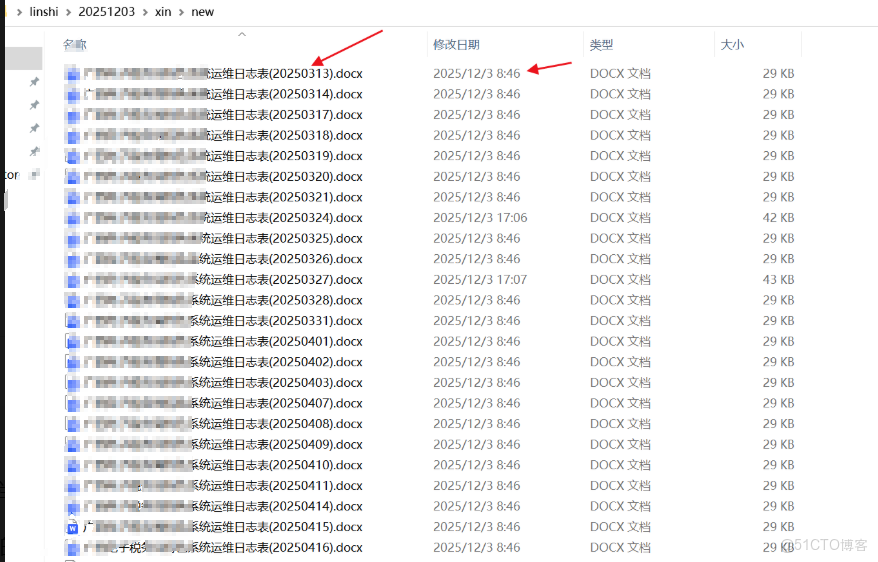The height and width of the screenshot is (562, 878).
Task: Go to the xin folder in breadcrumb
Action: 163,12
